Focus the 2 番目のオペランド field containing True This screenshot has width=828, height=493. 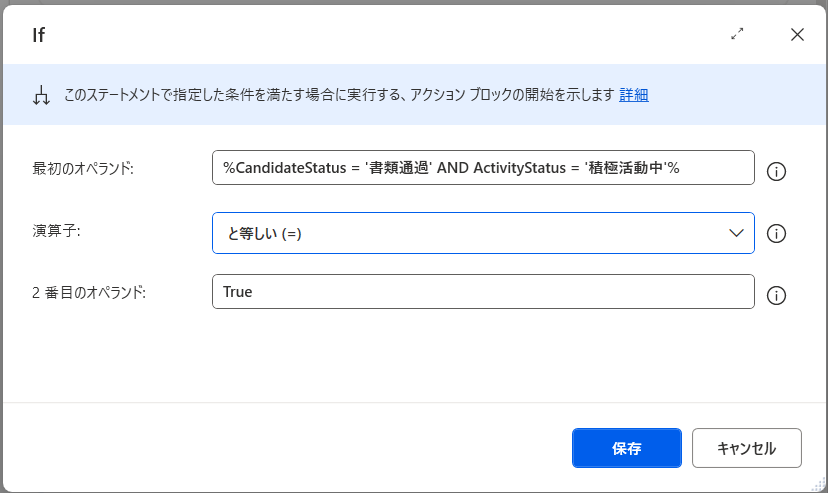[482, 292]
